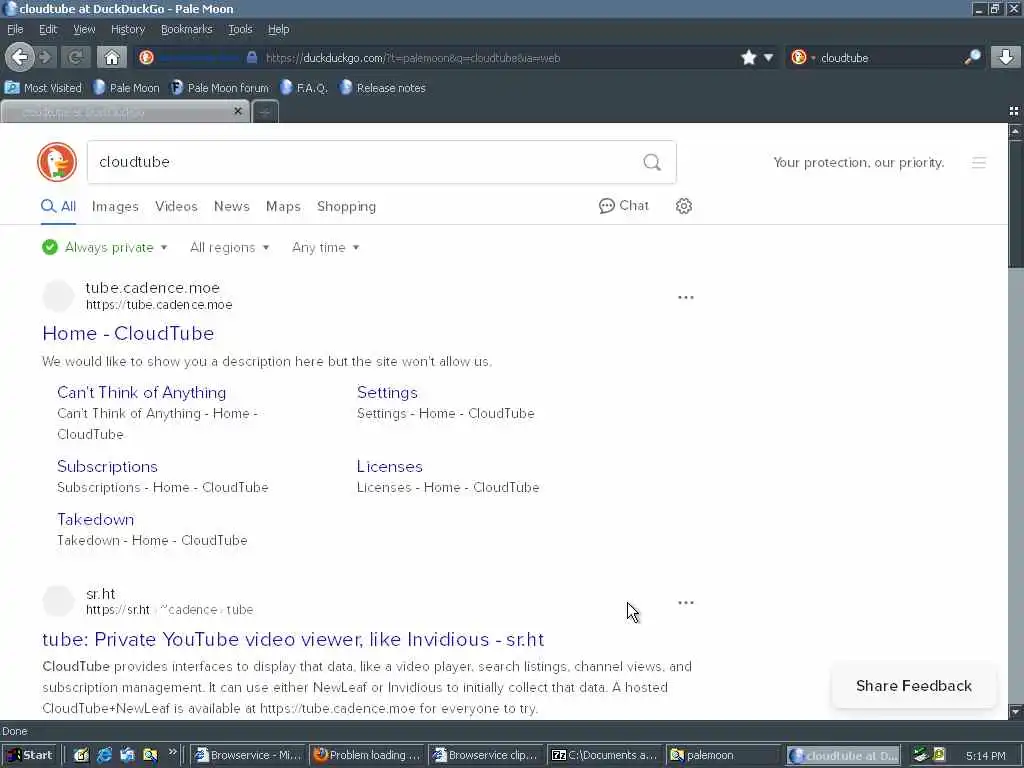Open the Pale Moon bookmark
Image resolution: width=1024 pixels, height=768 pixels.
point(127,88)
